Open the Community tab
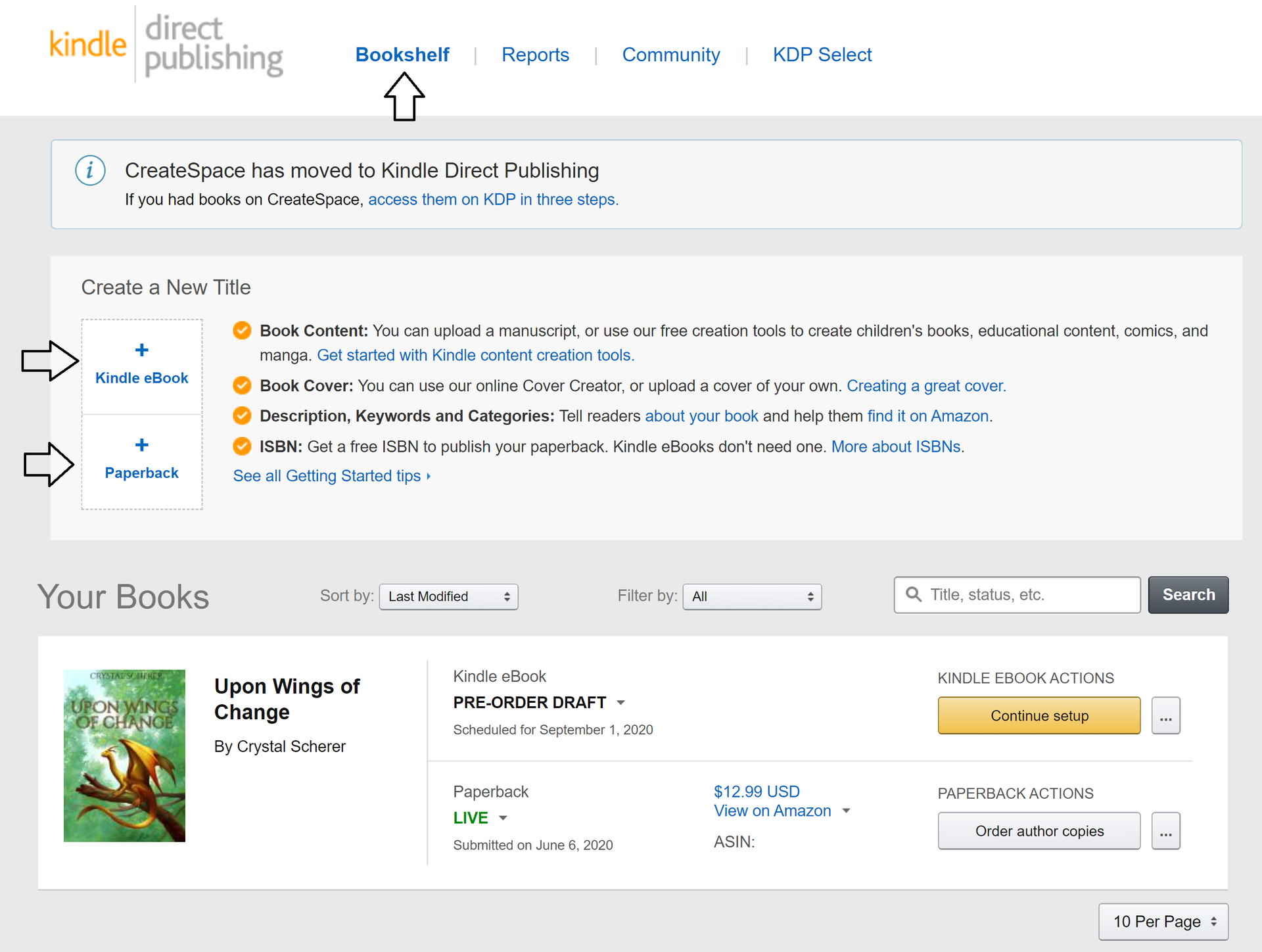 (671, 55)
